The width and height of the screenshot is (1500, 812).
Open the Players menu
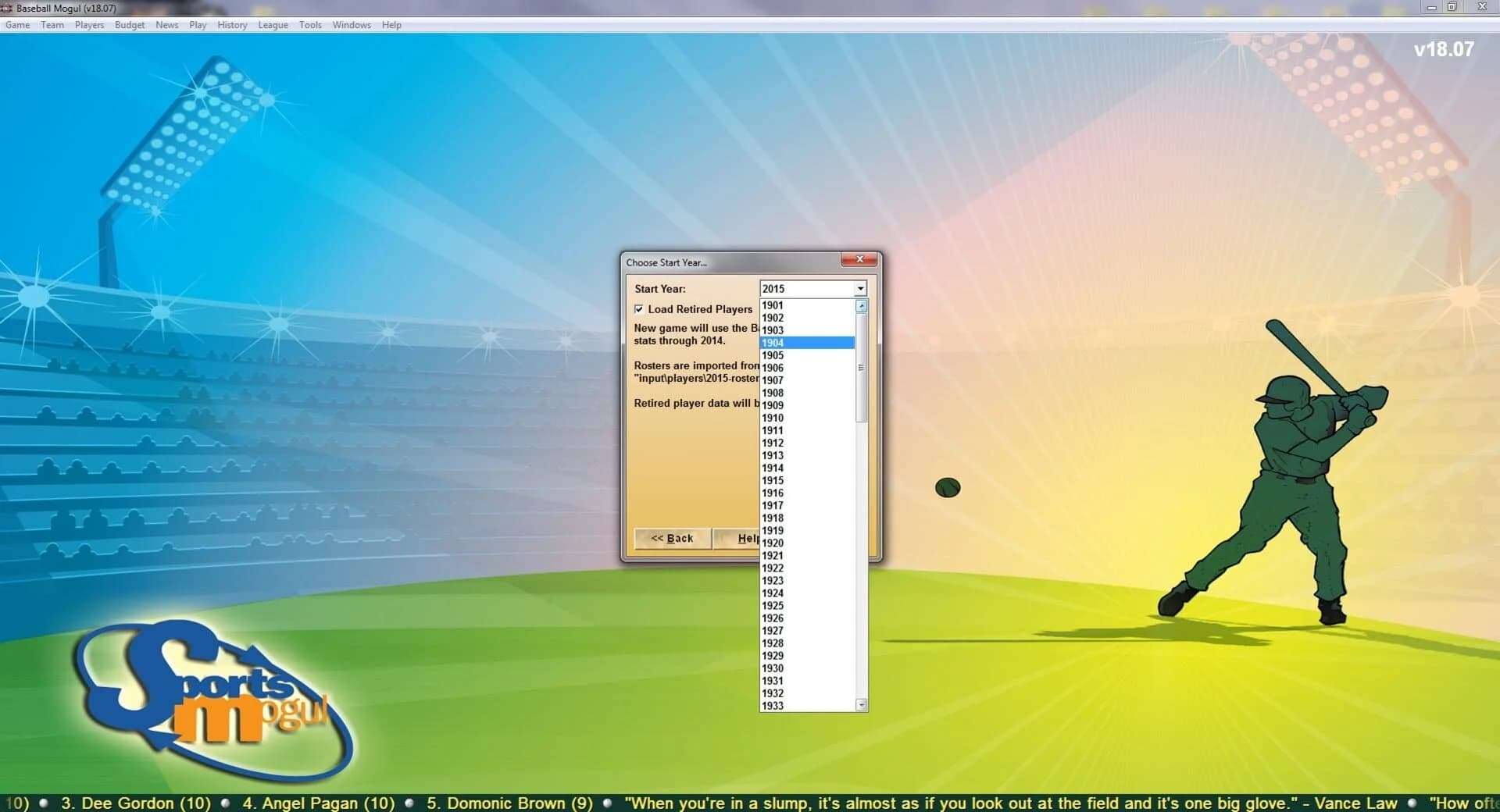(x=89, y=24)
